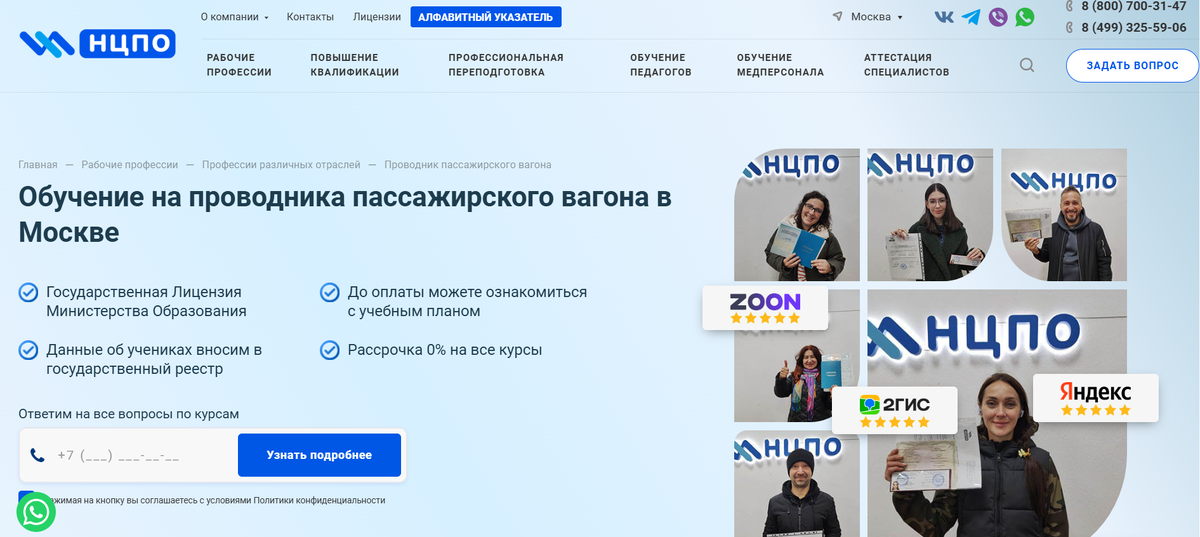
Task: Click the location arrow icon near Москва
Action: click(837, 17)
